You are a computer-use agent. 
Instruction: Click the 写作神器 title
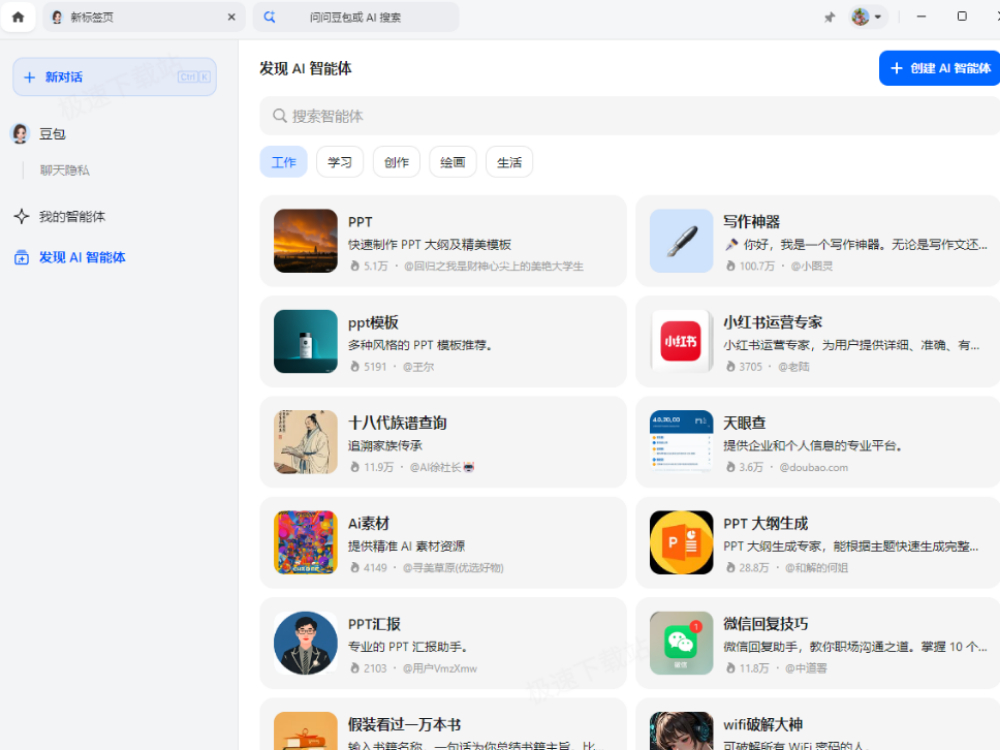751,222
